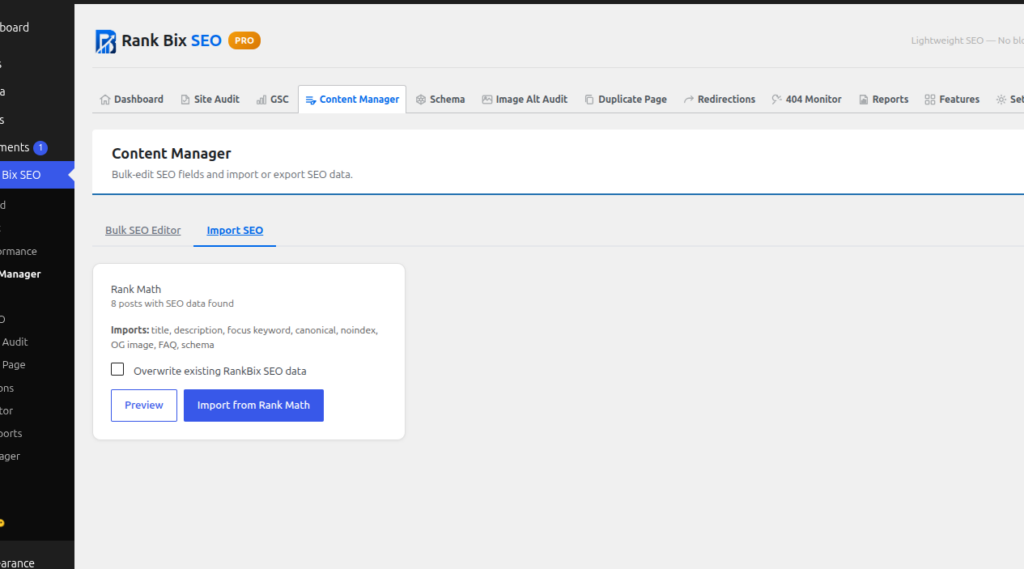Open the 404 Monitor submenu item in sidebar

click(7, 410)
